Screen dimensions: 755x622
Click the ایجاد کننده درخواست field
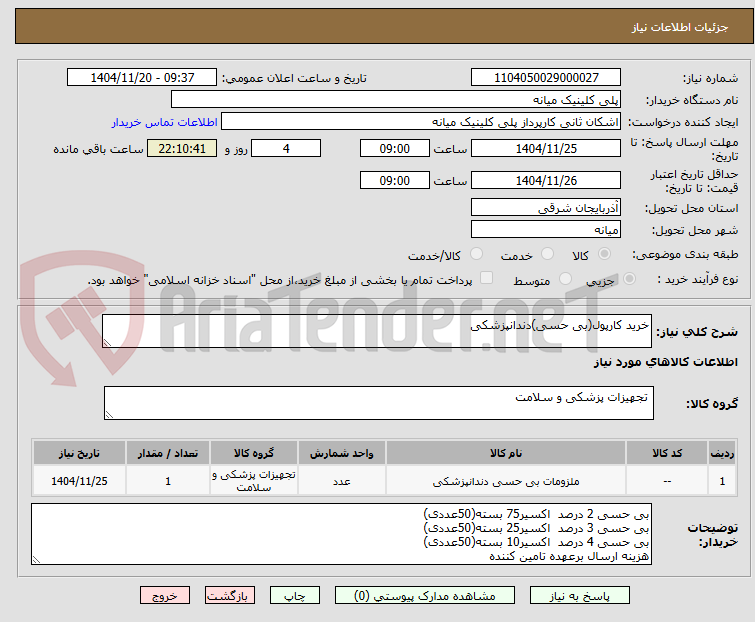click(x=421, y=122)
